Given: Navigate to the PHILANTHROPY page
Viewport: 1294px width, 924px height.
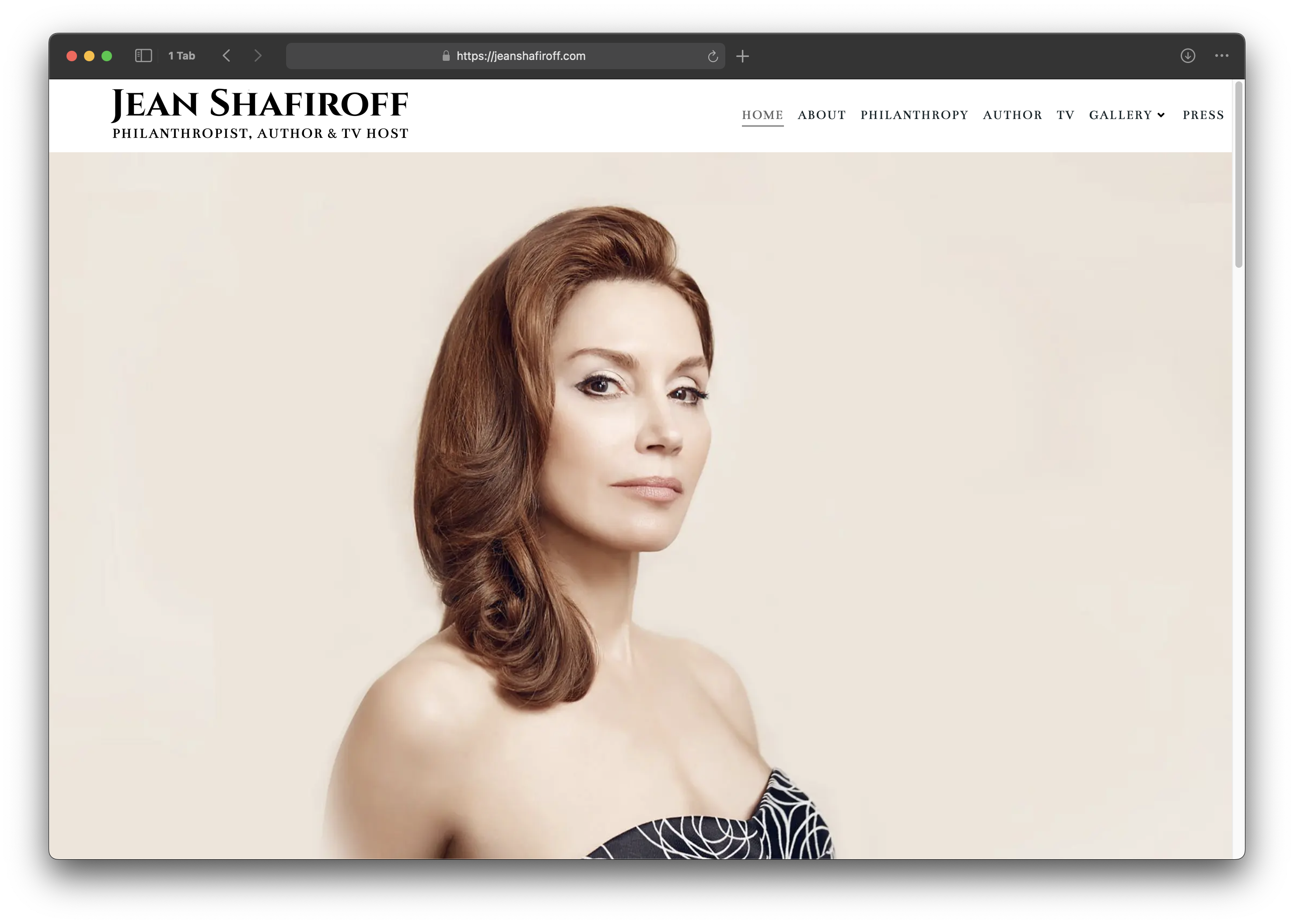Looking at the screenshot, I should click(914, 115).
